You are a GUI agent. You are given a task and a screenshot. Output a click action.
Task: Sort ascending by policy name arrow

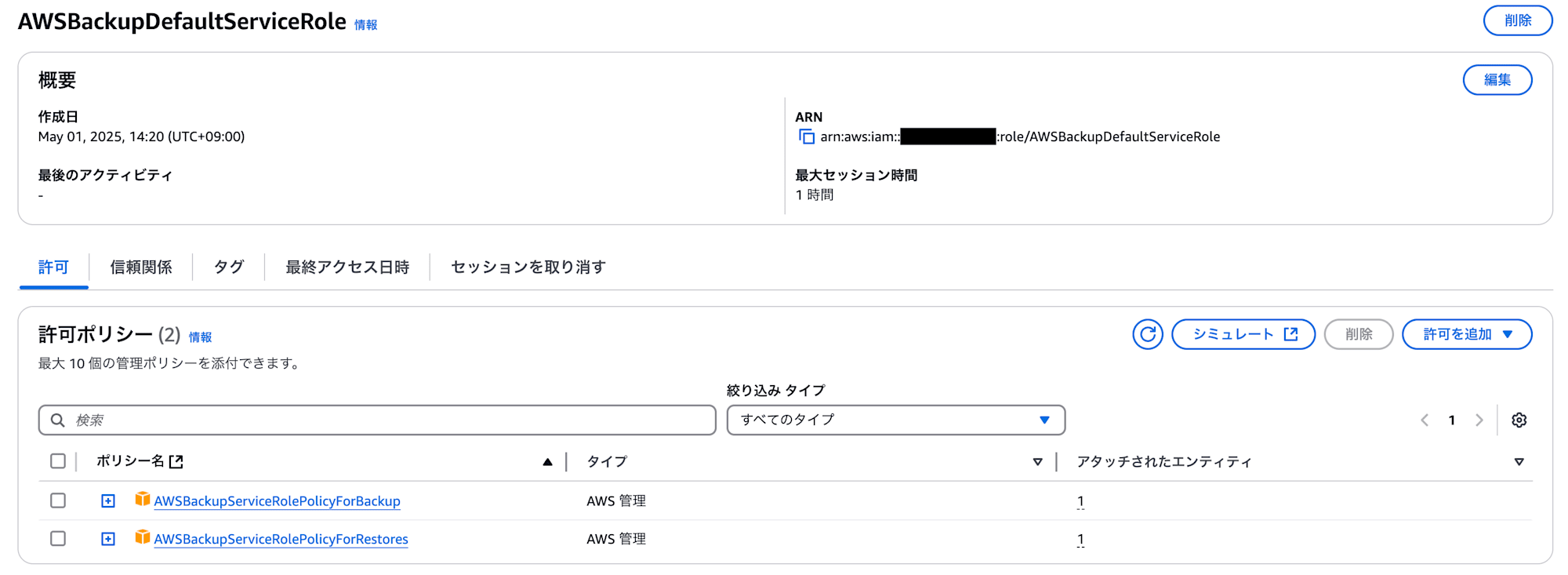click(547, 462)
